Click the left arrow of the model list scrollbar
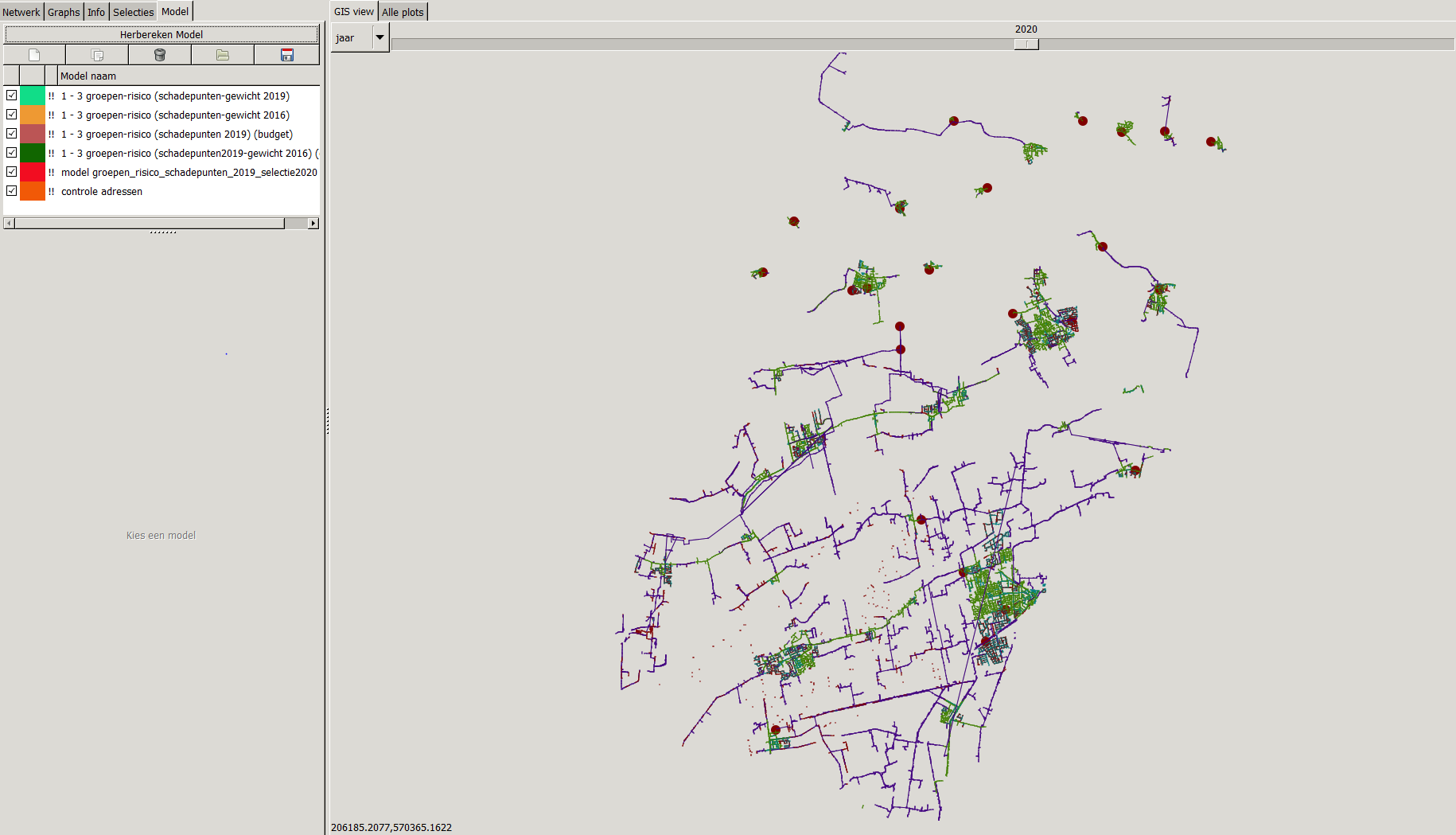Image resolution: width=1456 pixels, height=835 pixels. (9, 224)
